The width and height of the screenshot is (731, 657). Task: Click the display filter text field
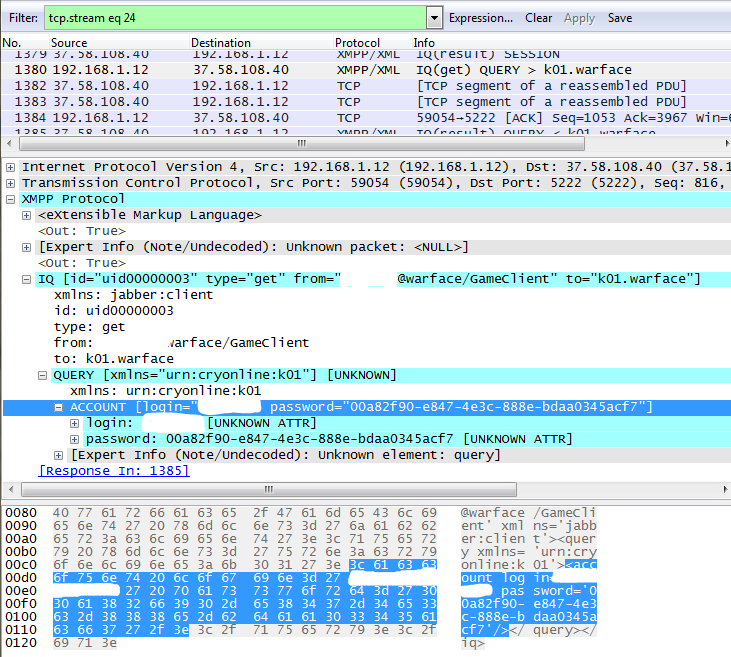pyautogui.click(x=234, y=18)
